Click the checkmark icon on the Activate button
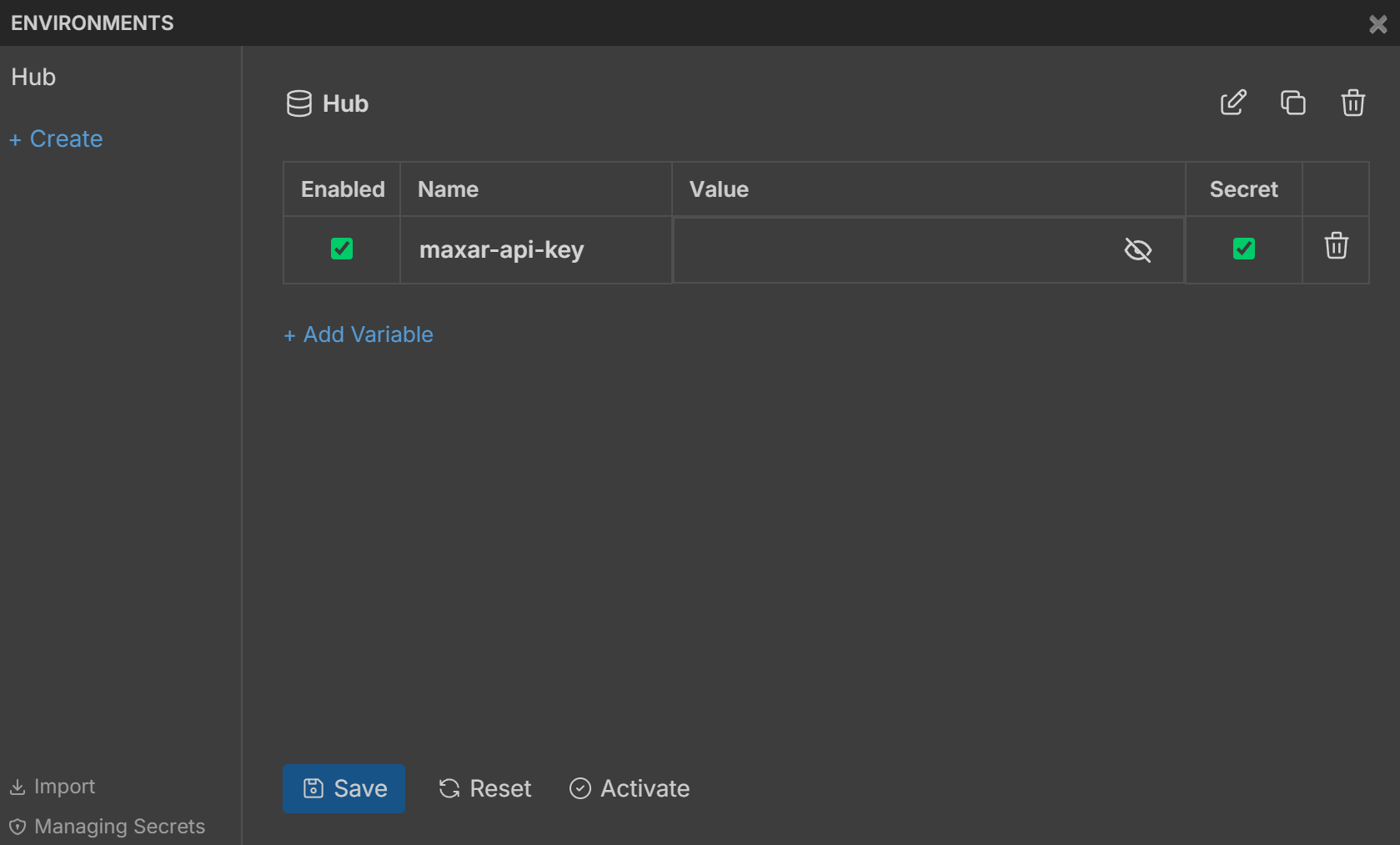 tap(580, 787)
